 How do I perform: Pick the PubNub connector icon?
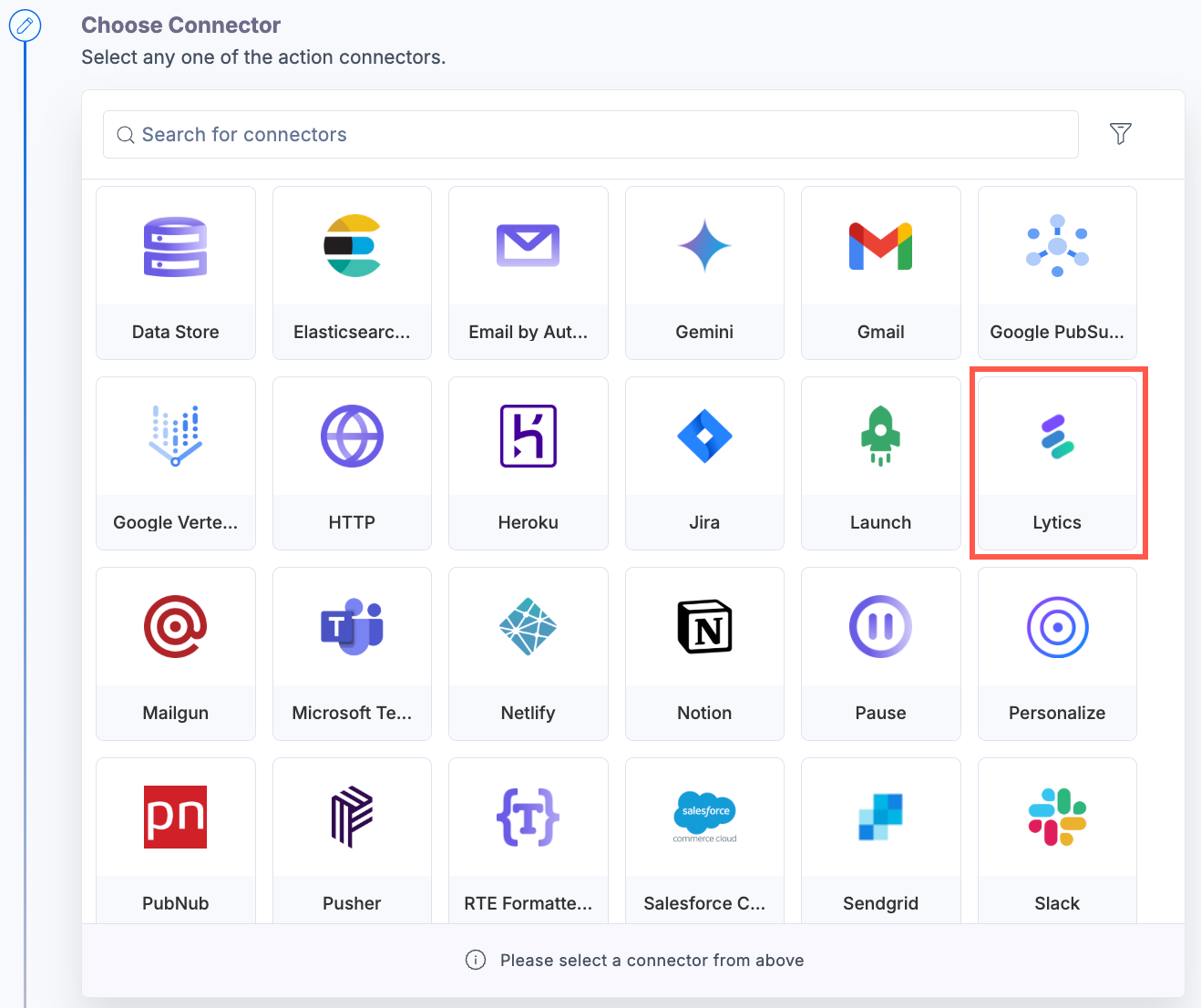click(176, 818)
